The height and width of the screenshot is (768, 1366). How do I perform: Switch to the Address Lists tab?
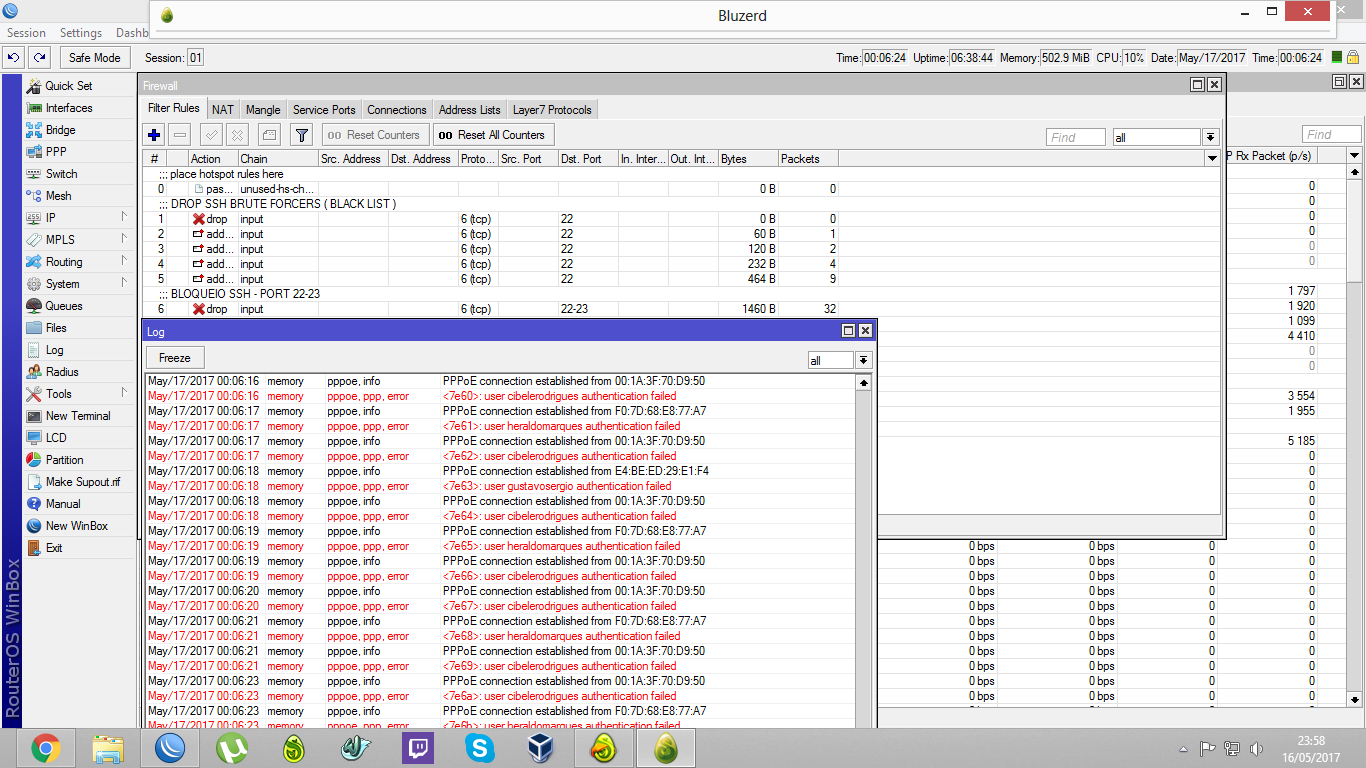click(x=470, y=110)
